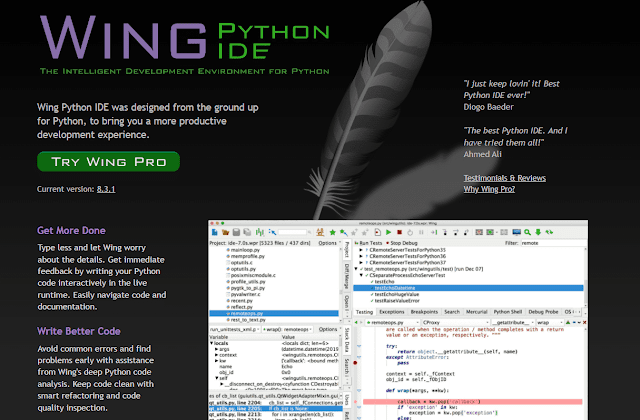Open the 8.3.1 current version link
Viewport: 640px width, 420px height.
pos(106,189)
